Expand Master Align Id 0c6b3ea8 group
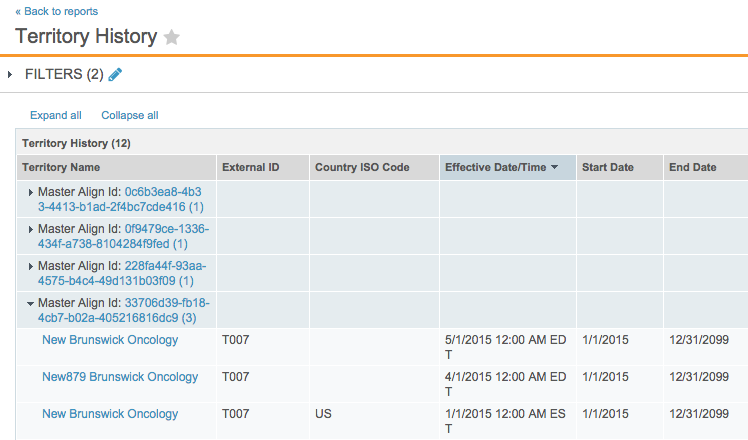The height and width of the screenshot is (440, 748). [x=31, y=192]
